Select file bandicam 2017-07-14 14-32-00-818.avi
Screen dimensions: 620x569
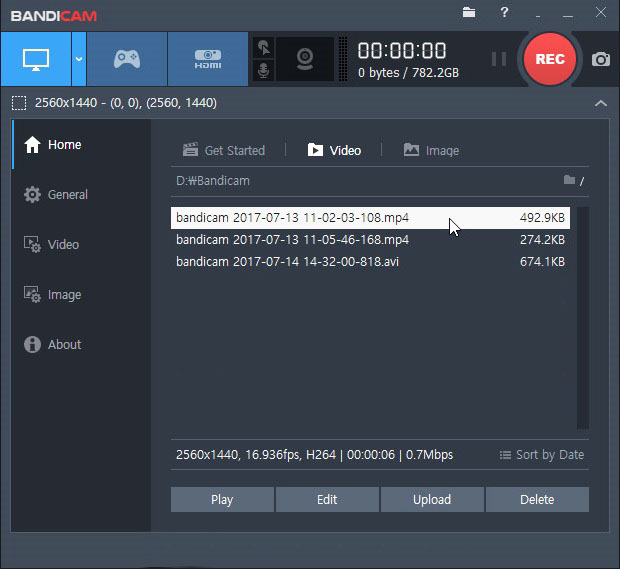point(370,262)
